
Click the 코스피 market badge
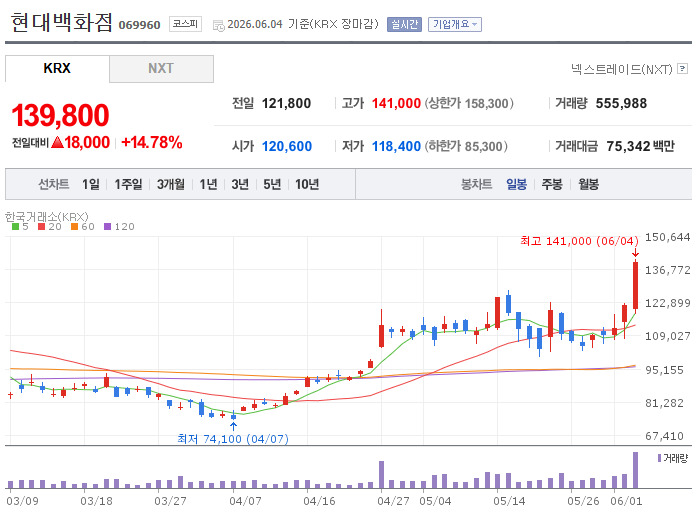point(185,24)
